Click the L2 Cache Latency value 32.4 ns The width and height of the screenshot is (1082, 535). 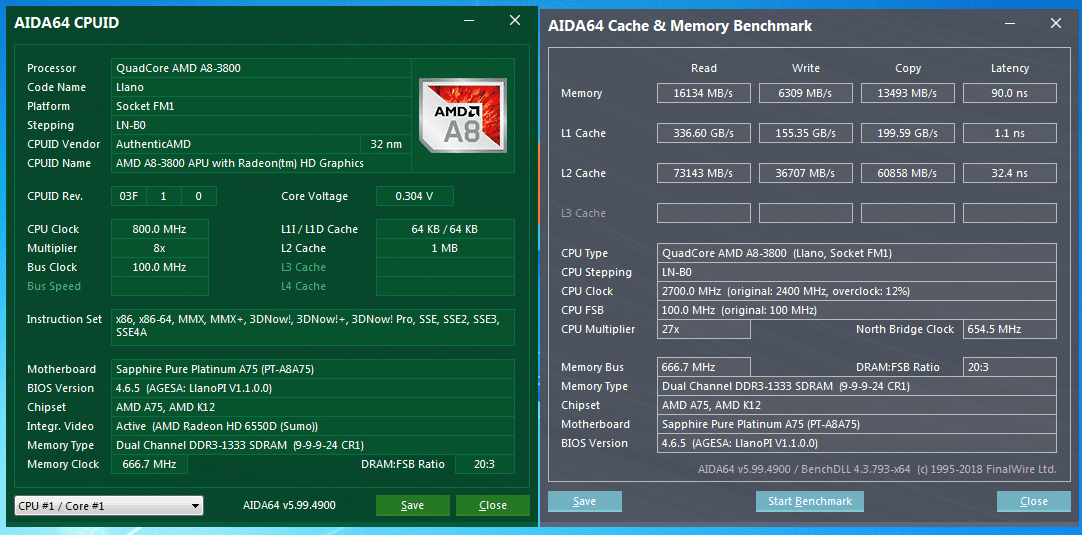pyautogui.click(x=1010, y=173)
